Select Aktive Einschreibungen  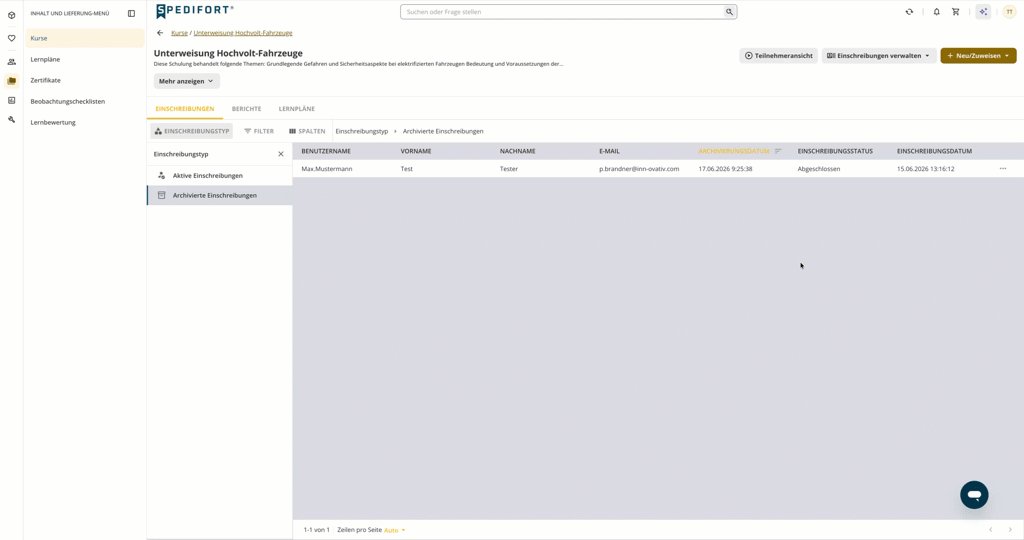click(219, 176)
